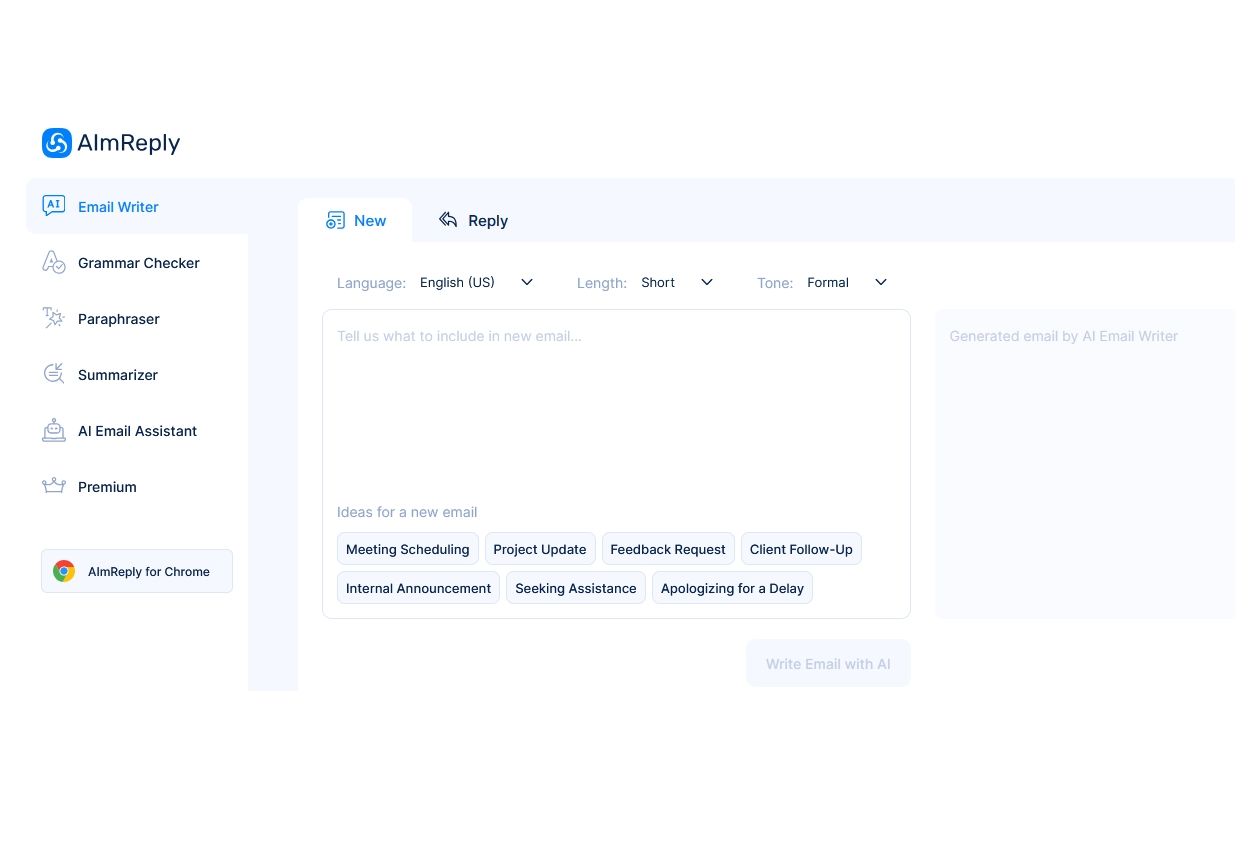
Task: Switch to the Reply tab
Action: tap(473, 221)
